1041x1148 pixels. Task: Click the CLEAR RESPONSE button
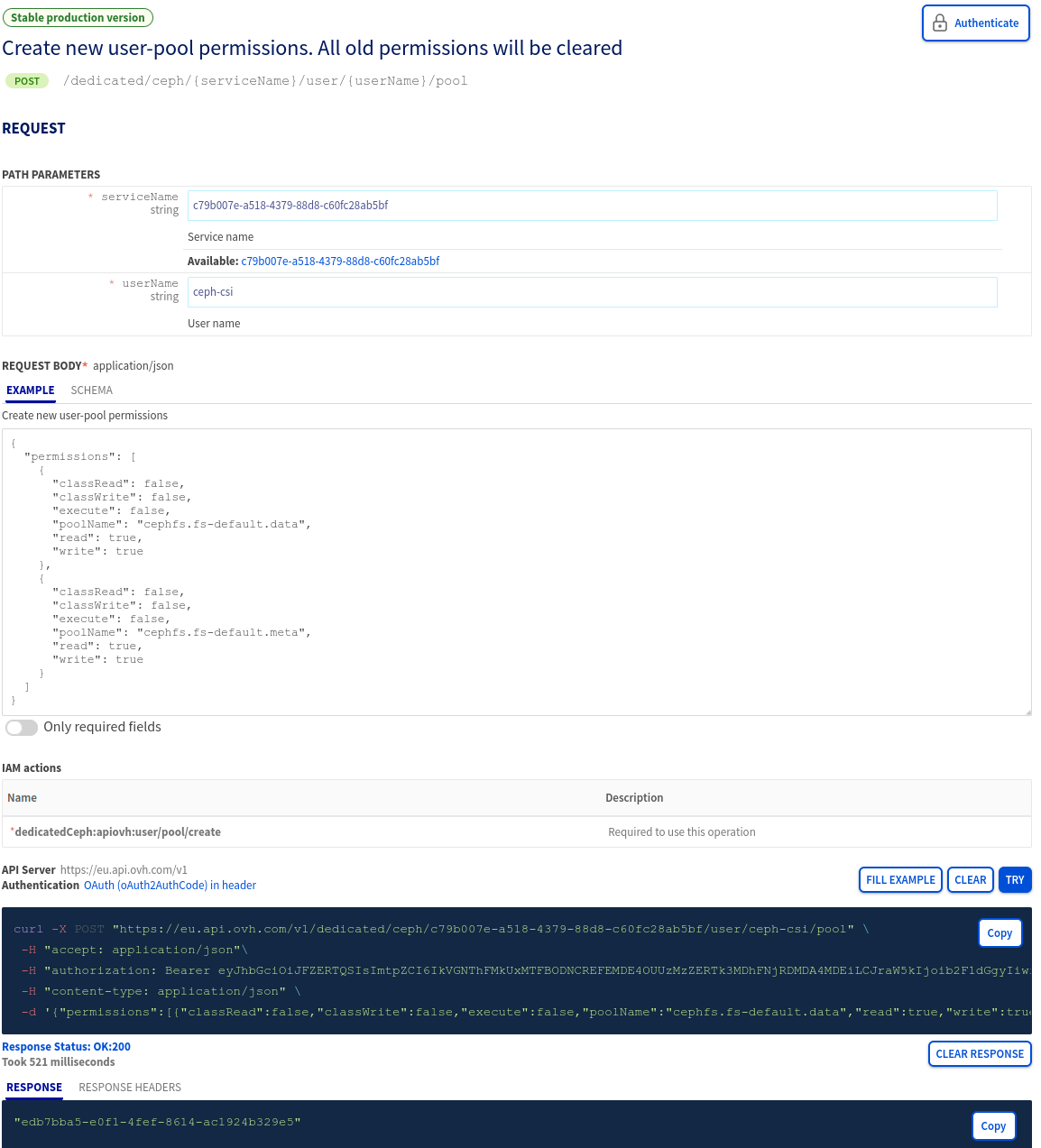point(980,1053)
